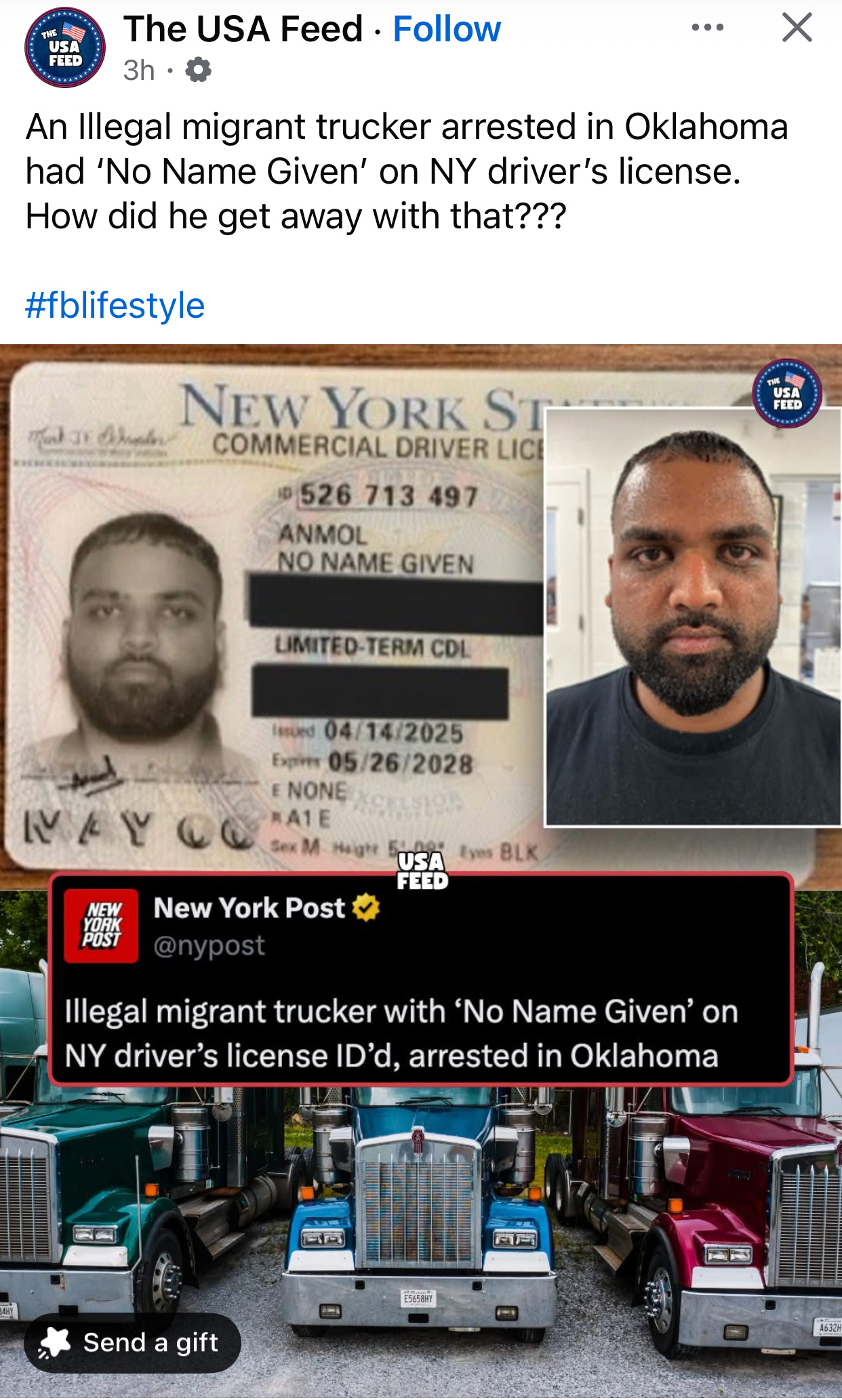Open the three-dot post options menu
The image size is (842, 1400).
pos(708,28)
